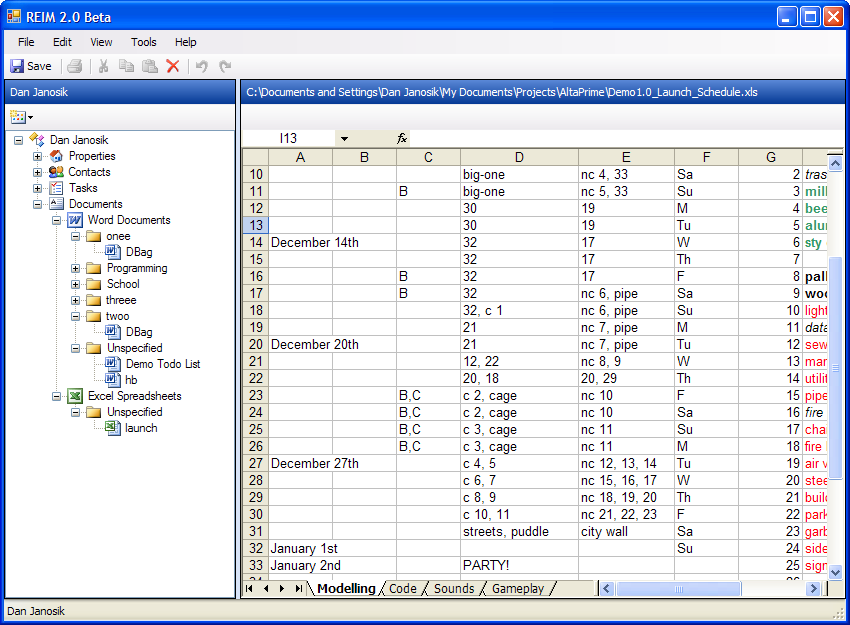Switch to the Code sheet tab
This screenshot has width=850, height=625.
[403, 589]
